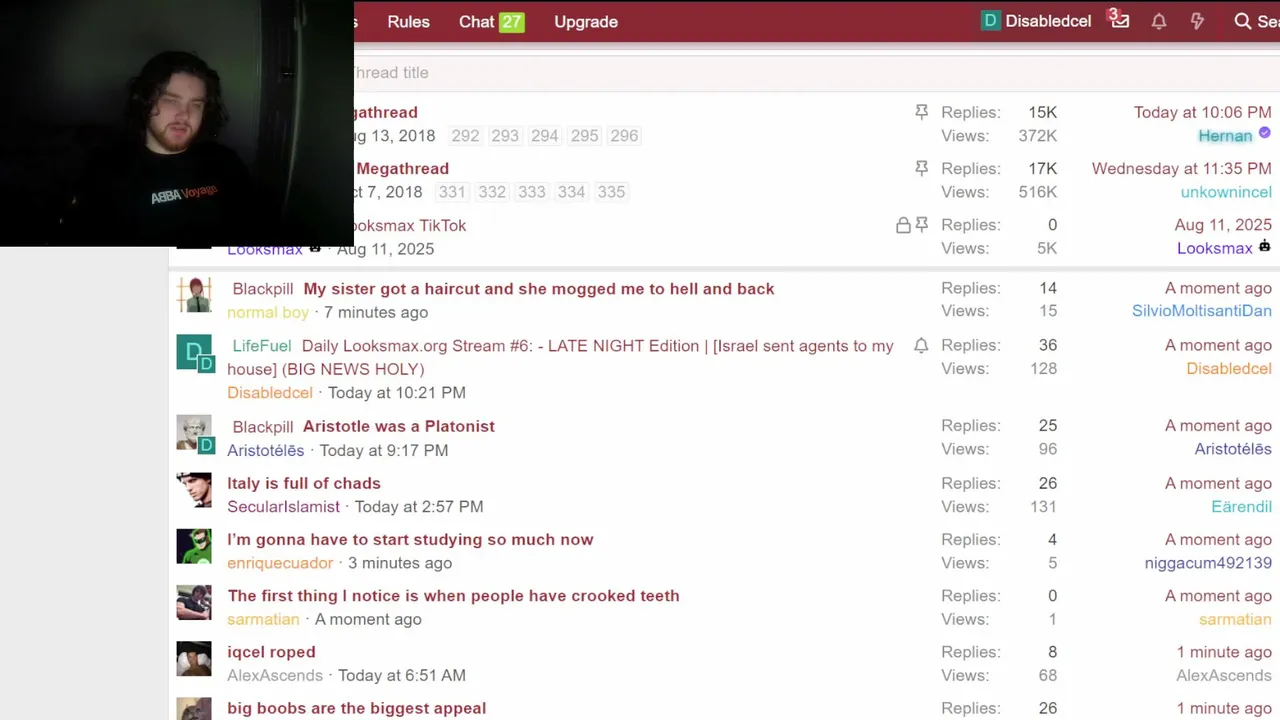Viewport: 1280px width, 720px height.
Task: Open last poster SilvioMoltisantiDan profile
Action: (1202, 311)
